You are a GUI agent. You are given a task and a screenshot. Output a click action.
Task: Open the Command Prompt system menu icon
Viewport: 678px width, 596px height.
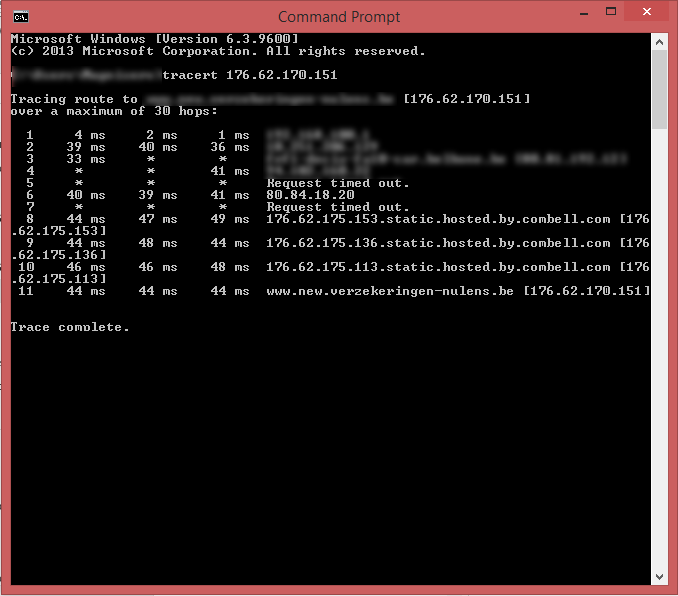(19, 16)
